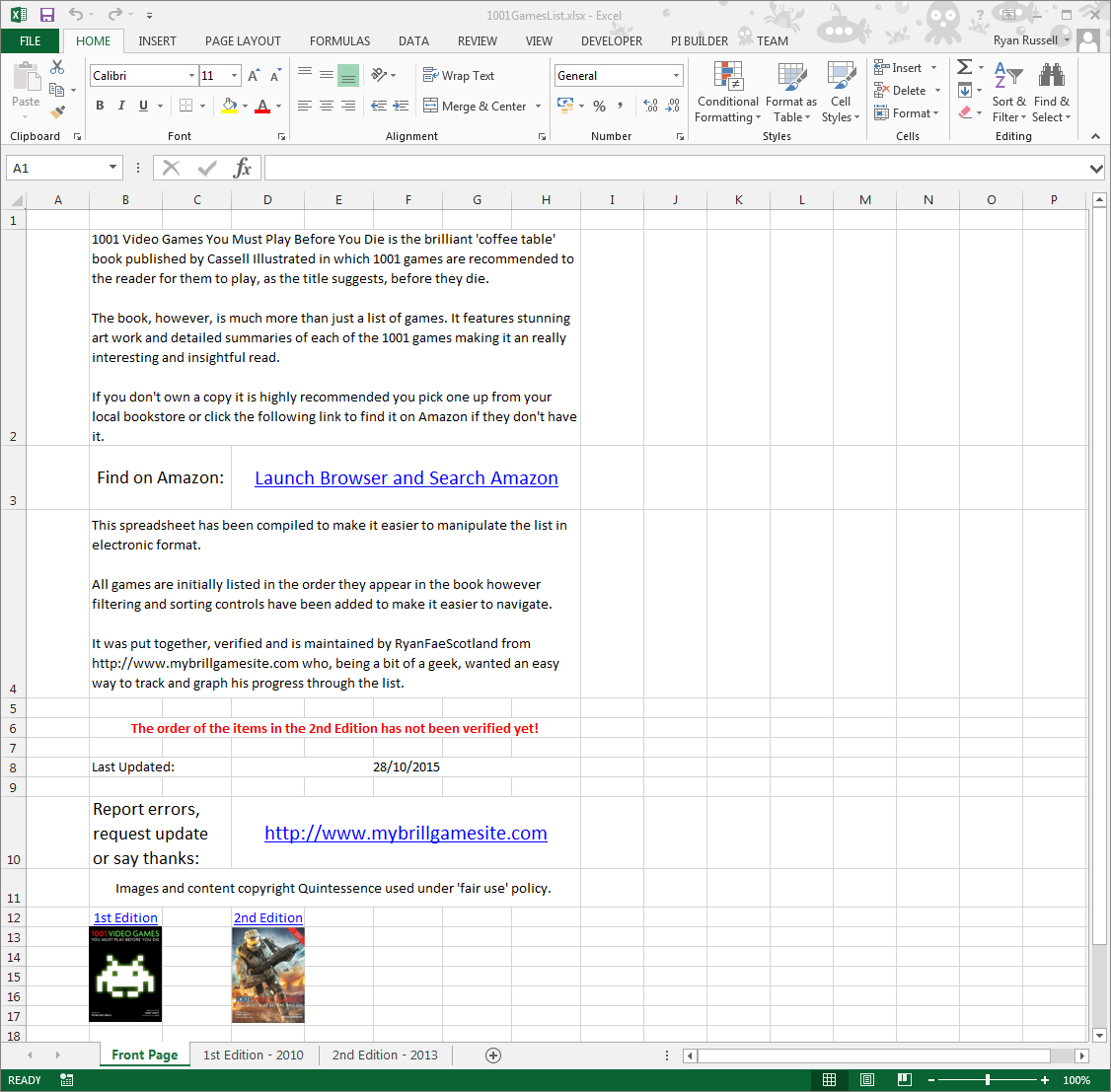Click the Fill down-arrow icon
1111x1092 pixels.
[965, 90]
